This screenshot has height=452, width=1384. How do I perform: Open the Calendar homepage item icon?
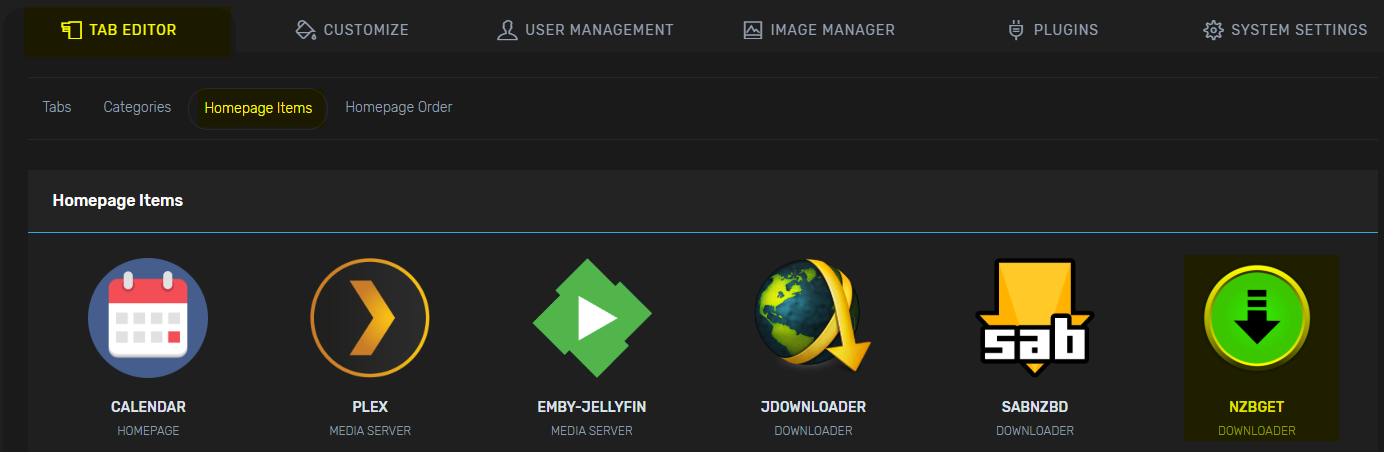(148, 317)
